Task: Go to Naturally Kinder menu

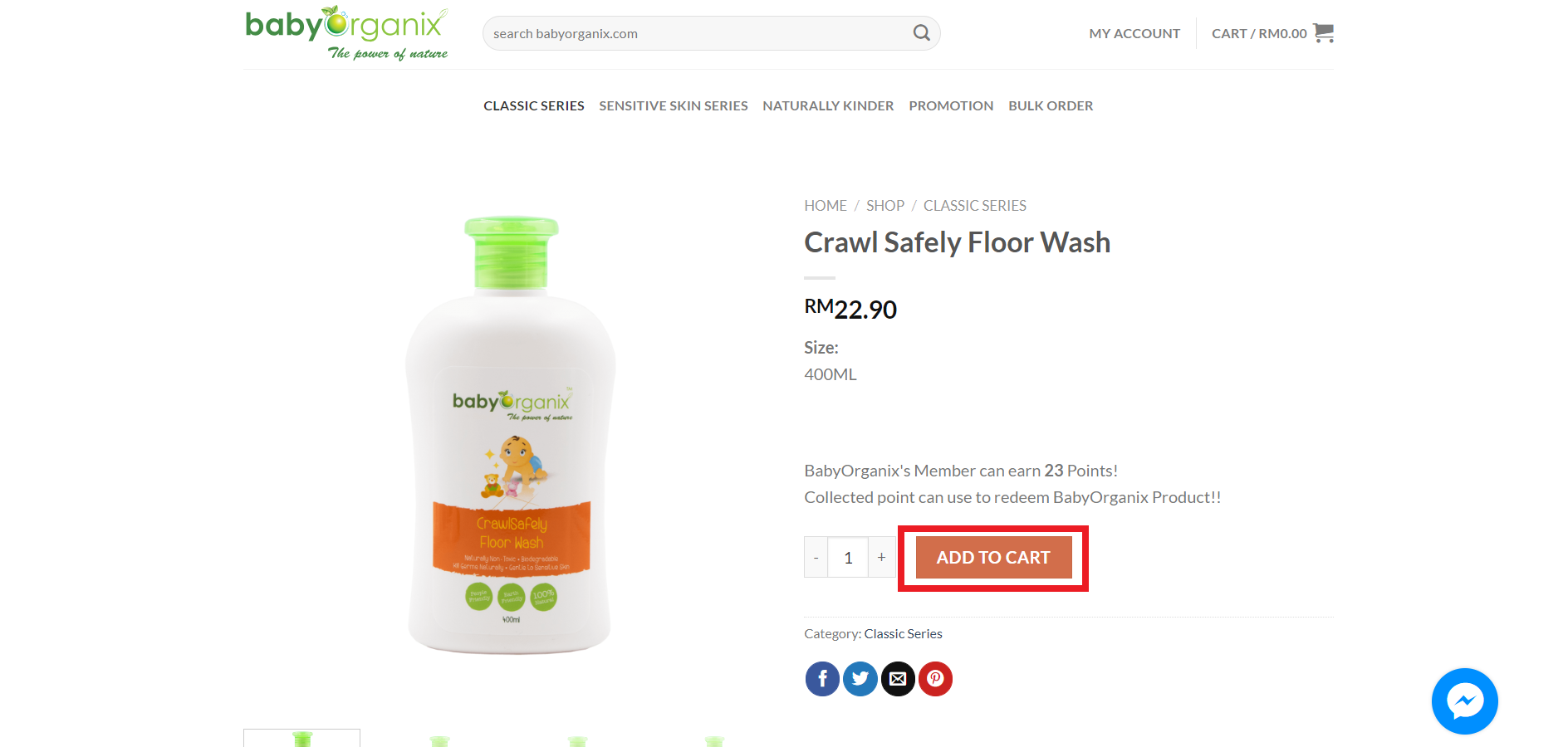Action: click(828, 105)
